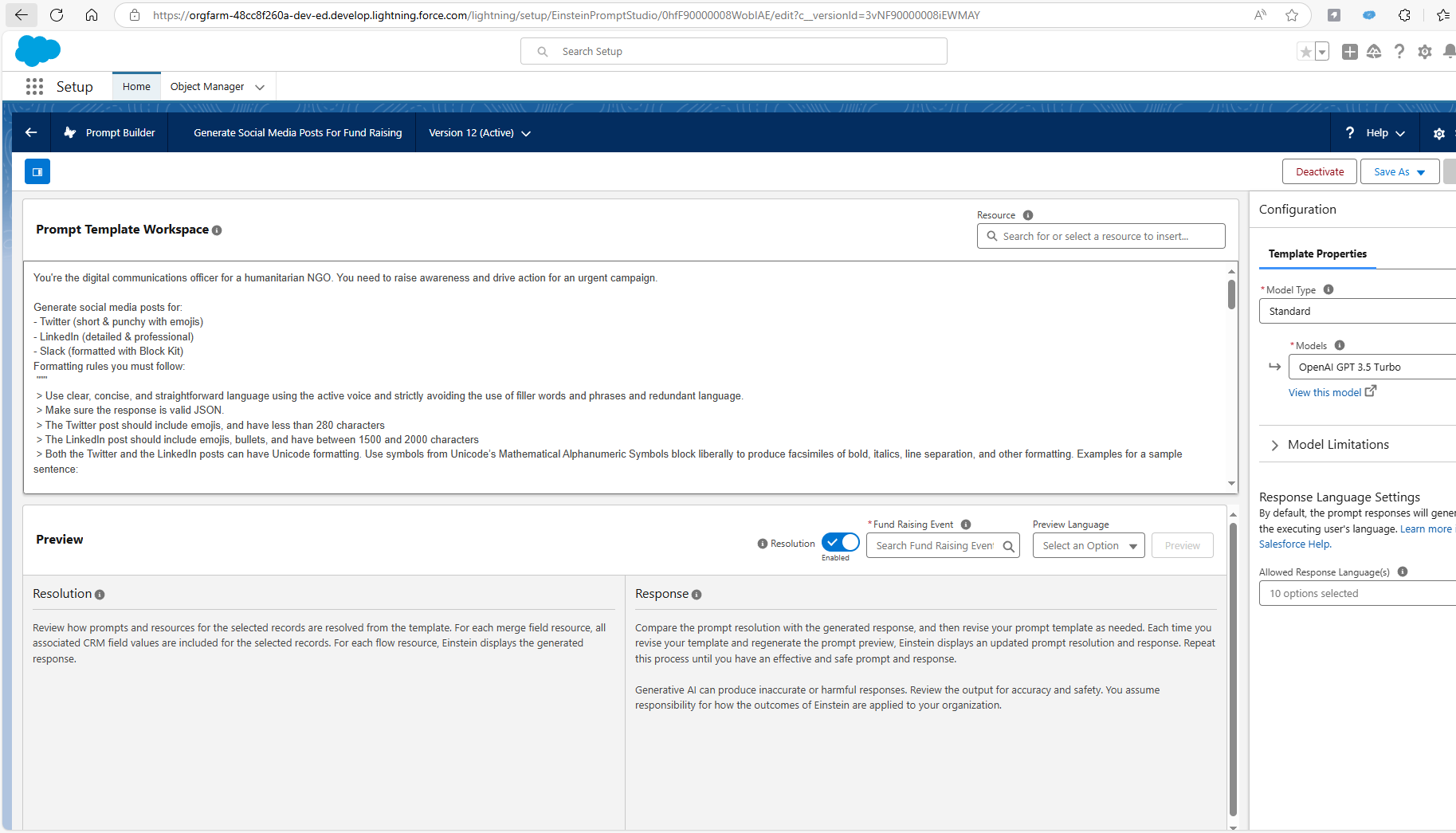
Task: Click the template editor scrollbar thumb
Action: click(1231, 294)
